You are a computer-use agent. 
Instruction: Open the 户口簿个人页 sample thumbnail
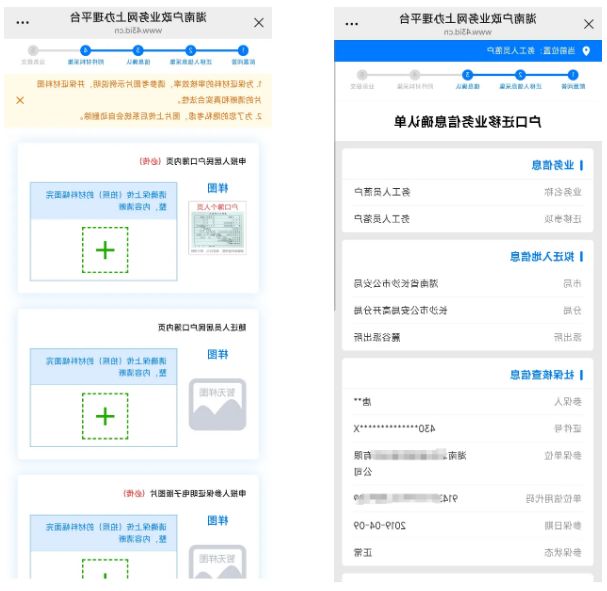(x=217, y=228)
